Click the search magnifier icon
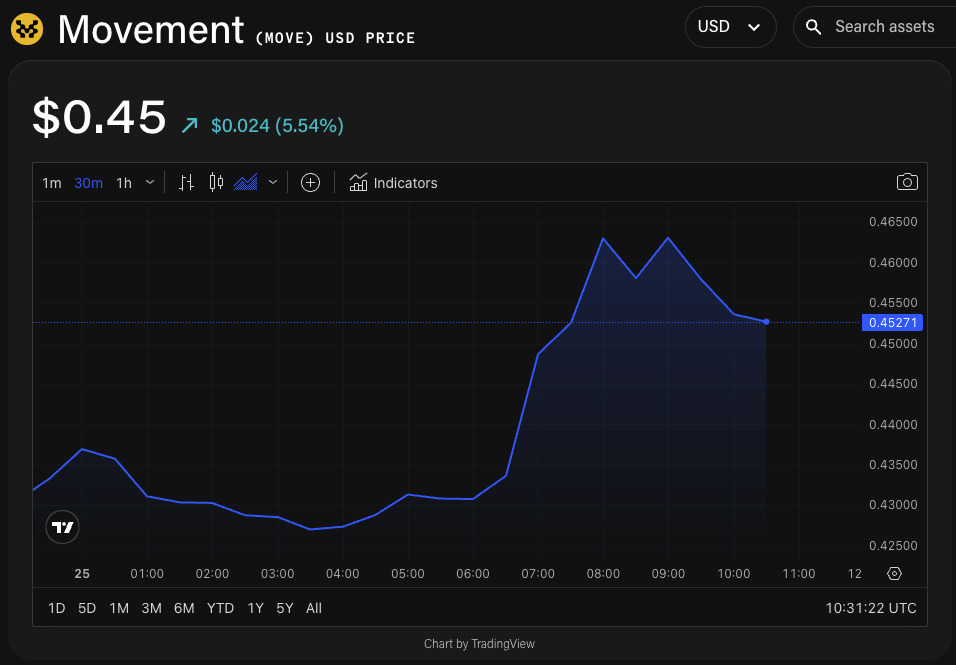 tap(812, 27)
